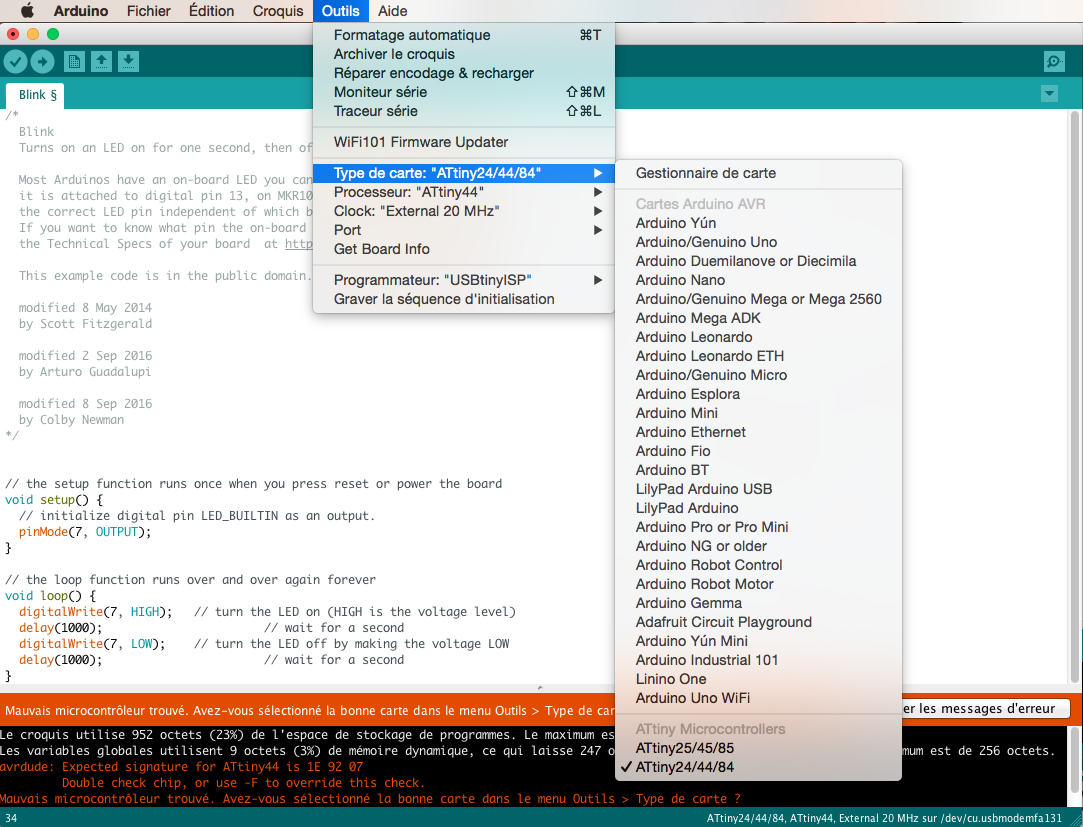Image resolution: width=1083 pixels, height=827 pixels.
Task: Select Arduino/Genuino Mega or Mega 2560
Action: (x=758, y=299)
